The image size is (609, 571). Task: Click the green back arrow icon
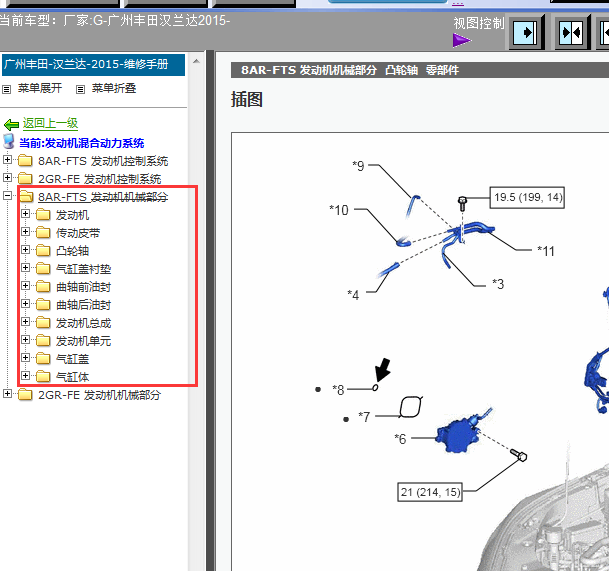11,125
